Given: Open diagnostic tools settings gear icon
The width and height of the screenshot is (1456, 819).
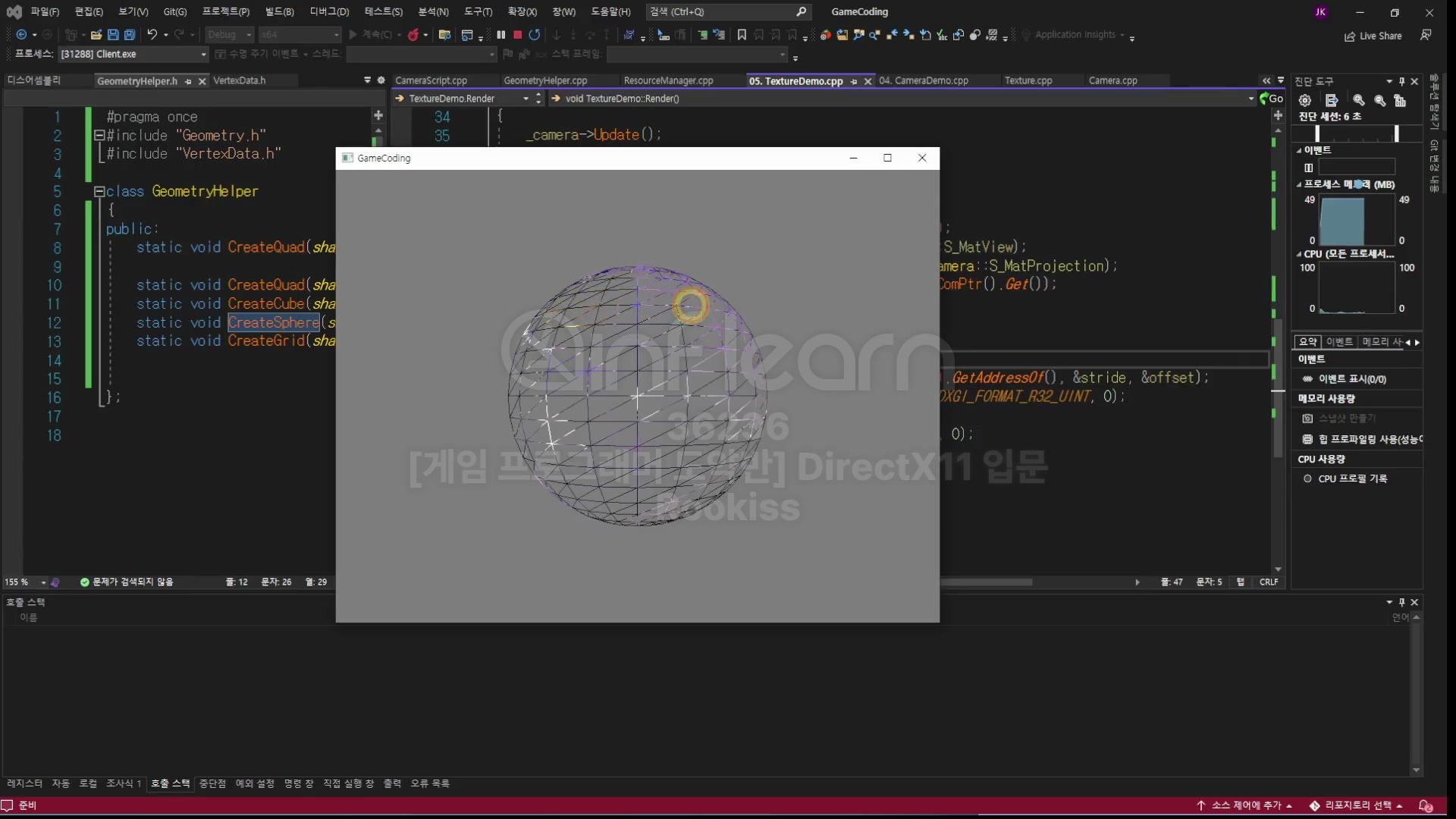Looking at the screenshot, I should coord(1305,100).
